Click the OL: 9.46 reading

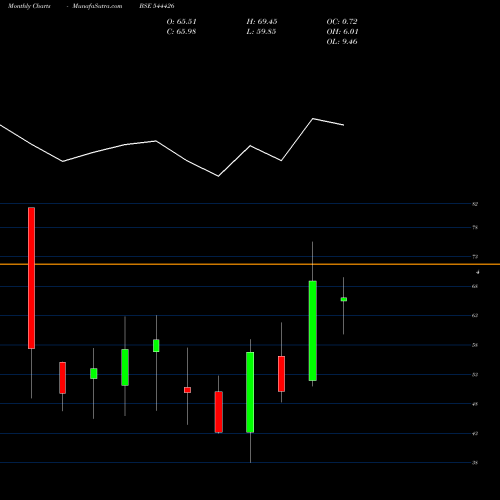(342, 42)
